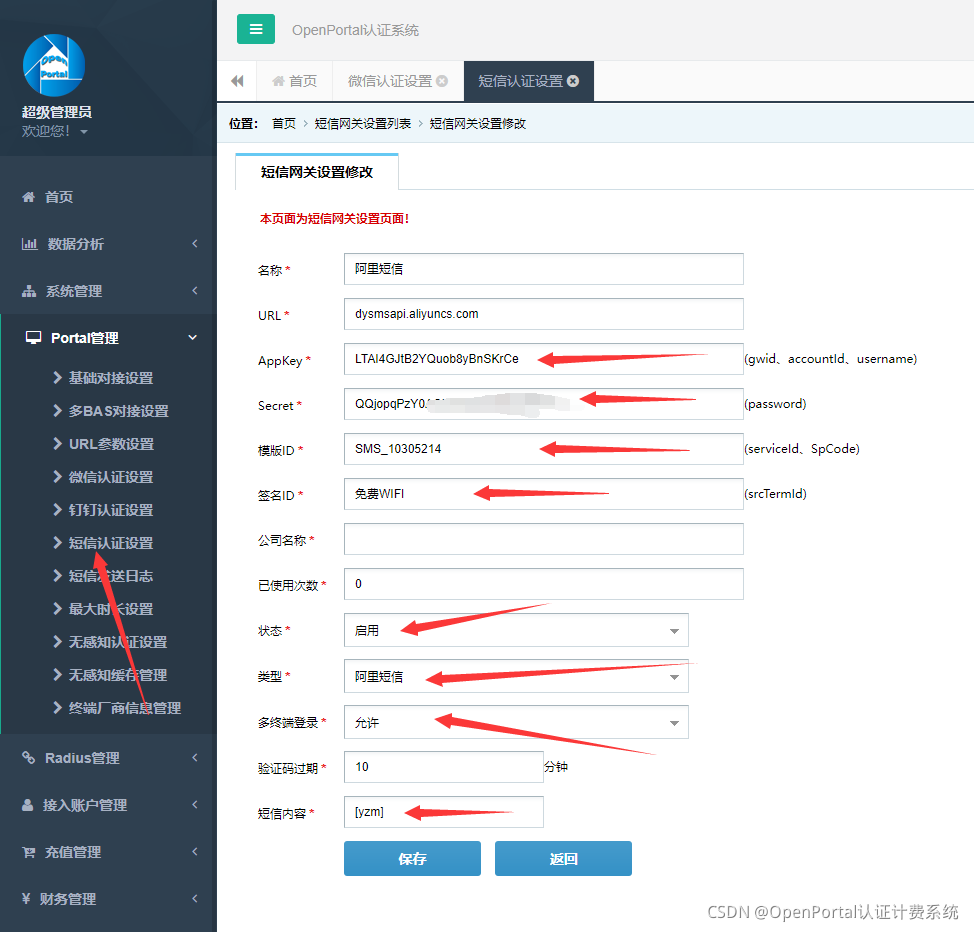The width and height of the screenshot is (974, 932).
Task: Open the 类型 dropdown showing 阿里短信
Action: (x=516, y=677)
